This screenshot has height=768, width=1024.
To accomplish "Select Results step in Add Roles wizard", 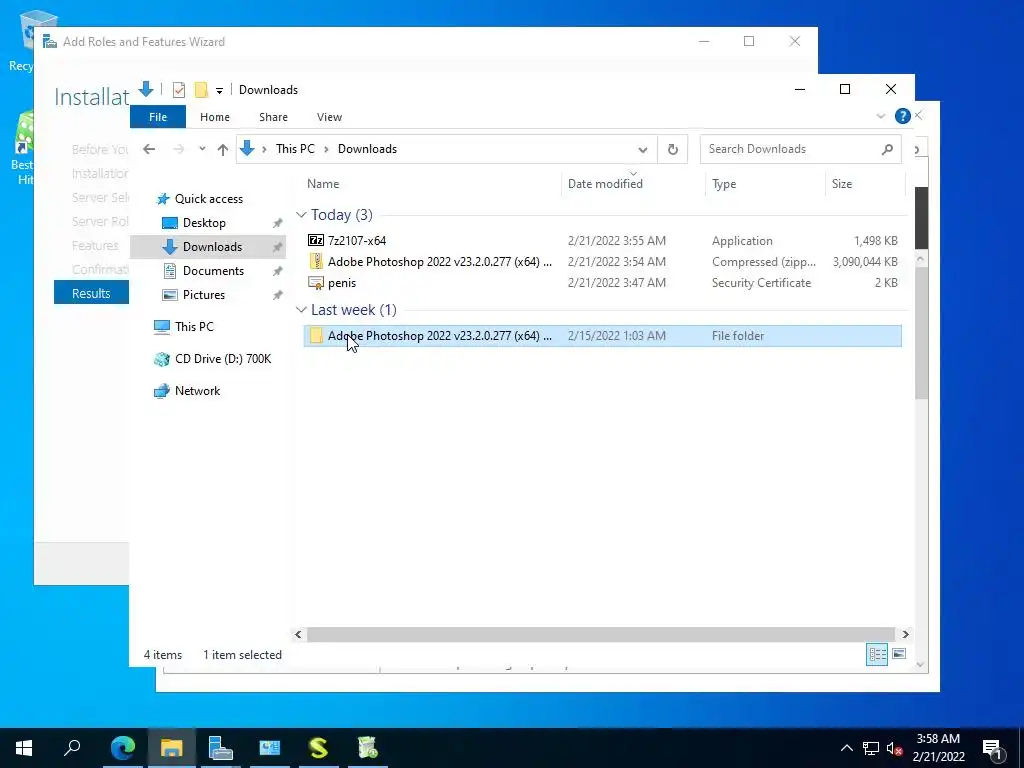I will tap(91, 293).
